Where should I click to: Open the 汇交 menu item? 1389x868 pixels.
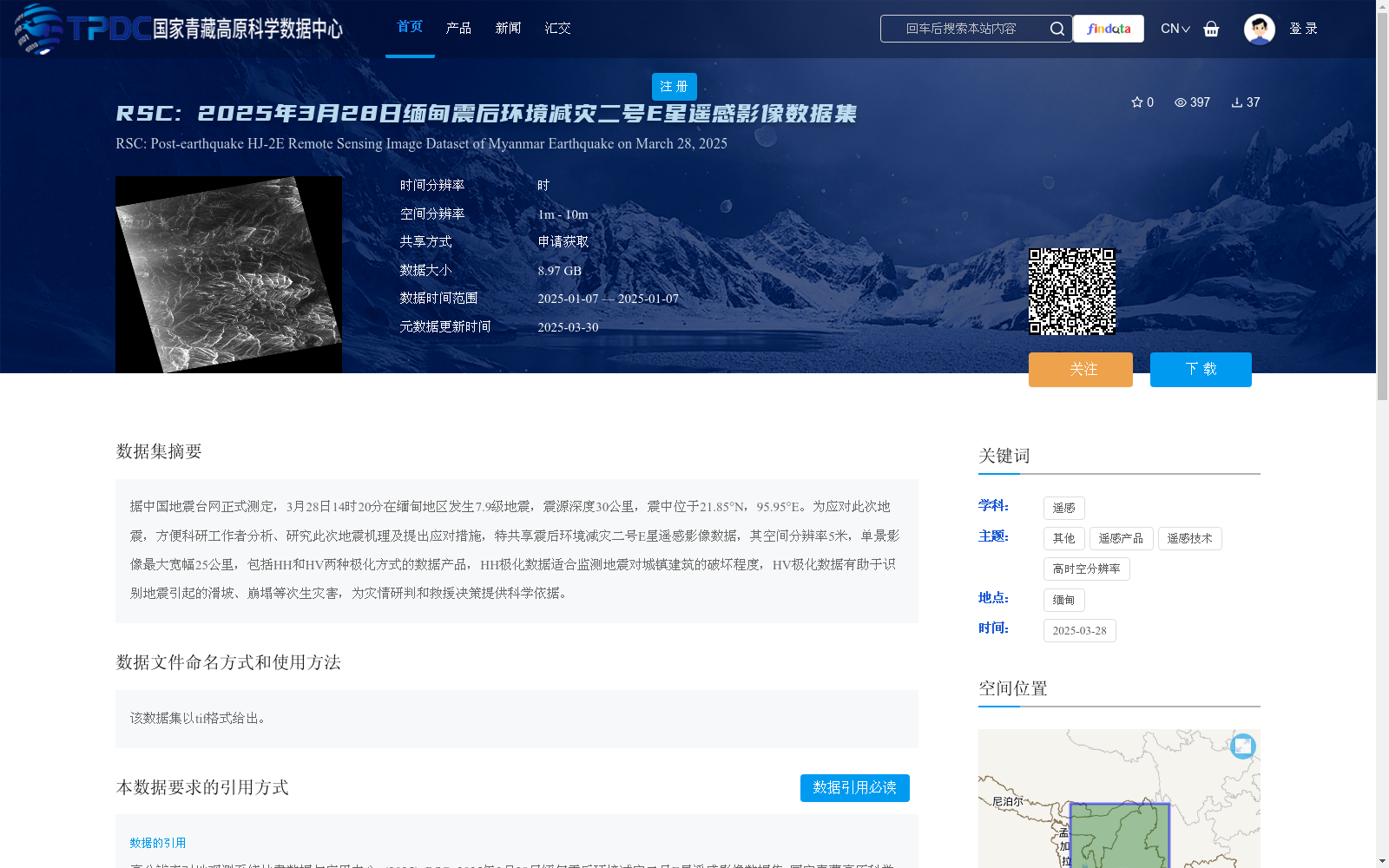pos(557,29)
